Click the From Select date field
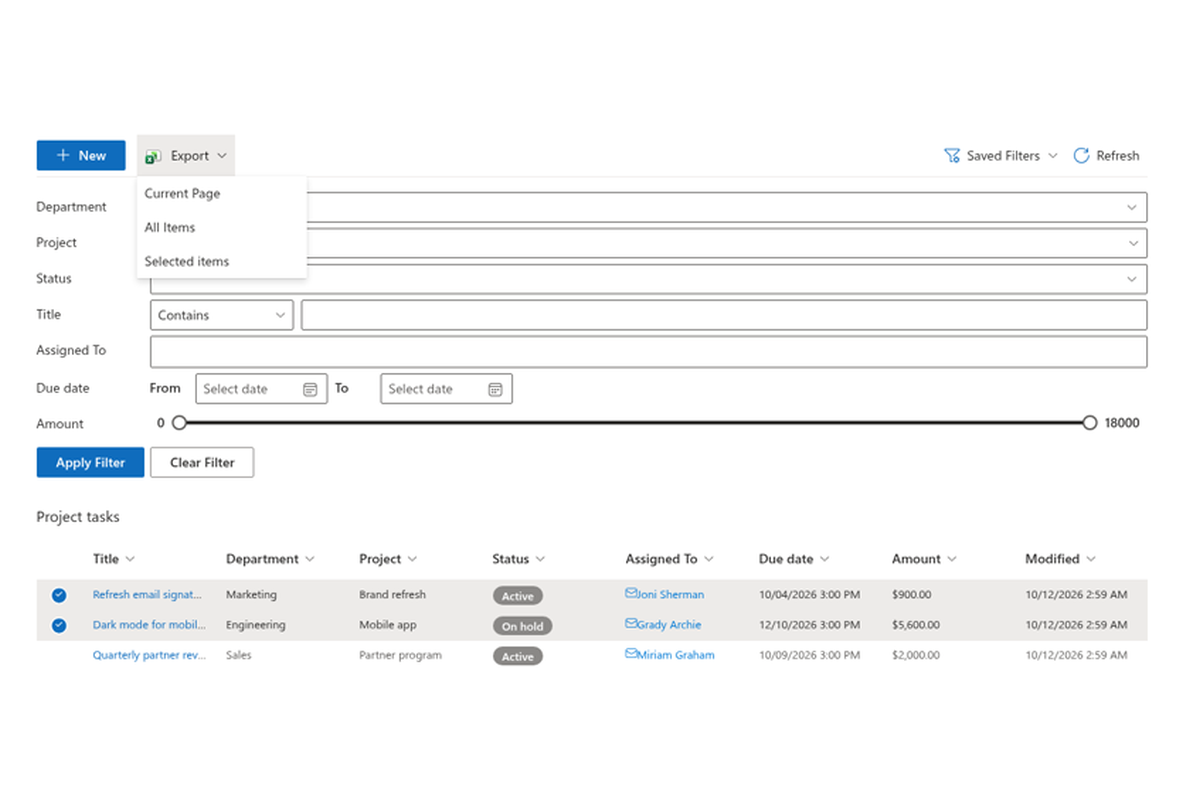 [x=261, y=389]
